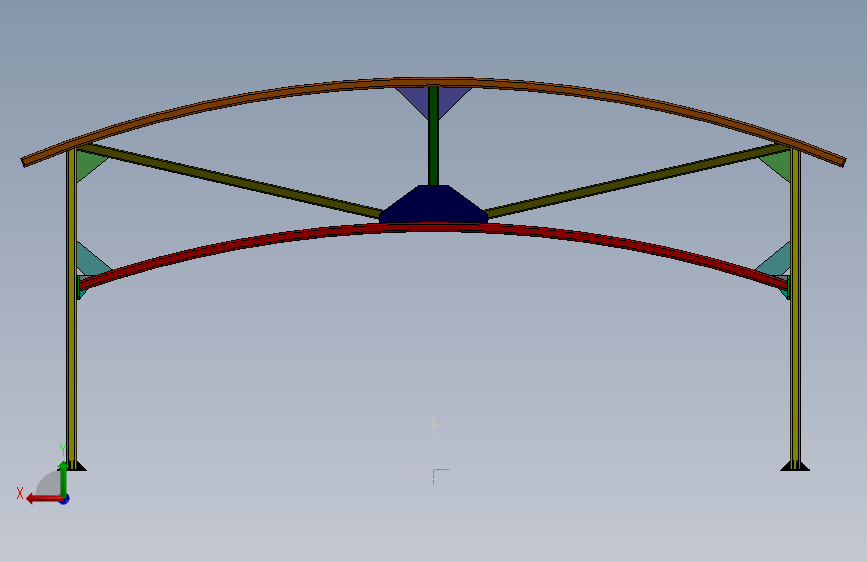The width and height of the screenshot is (867, 562).
Task: Select the dark blue center gusset plate
Action: [x=434, y=206]
